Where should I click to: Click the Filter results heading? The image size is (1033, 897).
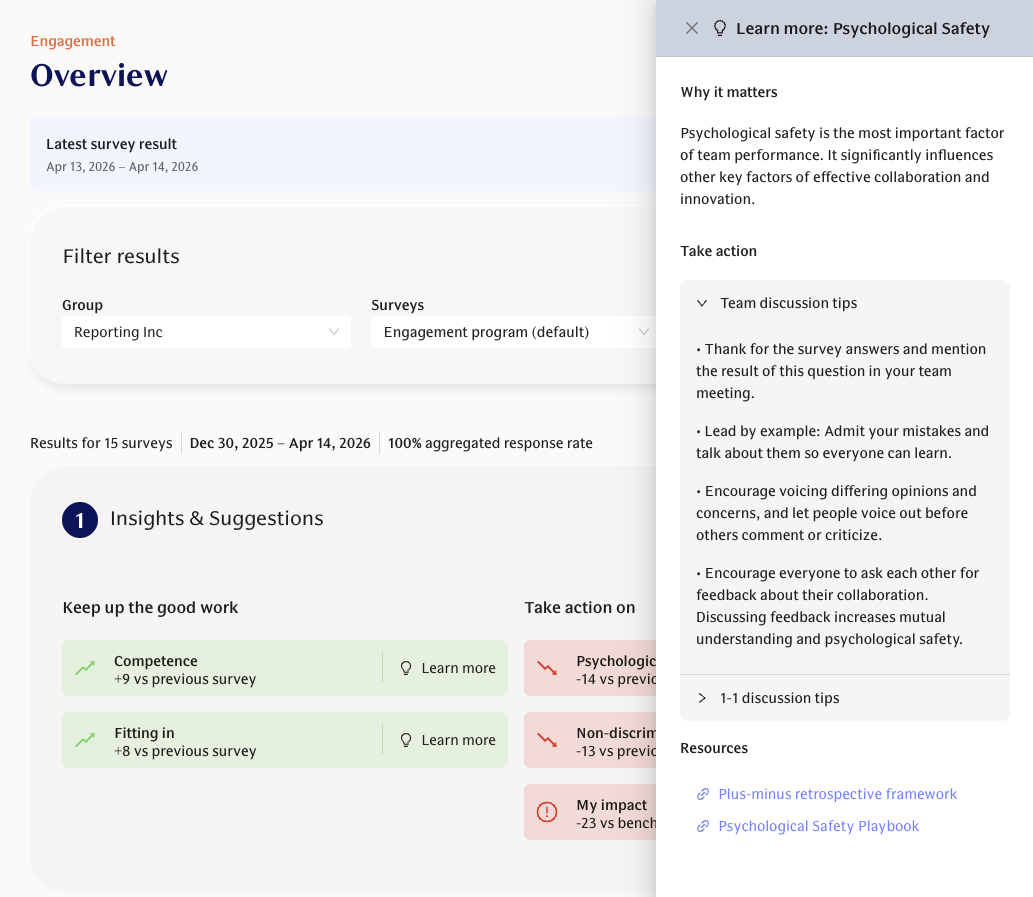coord(121,256)
